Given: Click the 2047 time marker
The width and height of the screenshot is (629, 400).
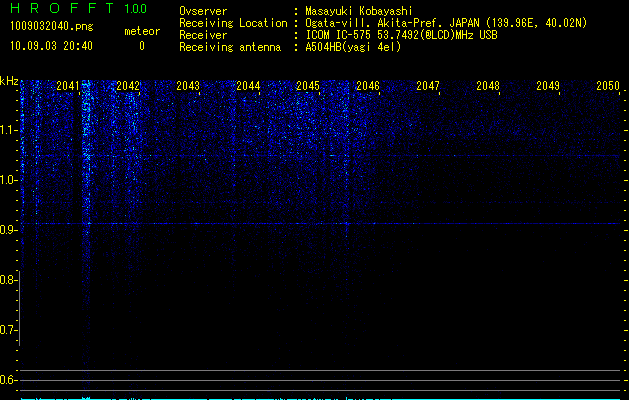Looking at the screenshot, I should point(428,86).
